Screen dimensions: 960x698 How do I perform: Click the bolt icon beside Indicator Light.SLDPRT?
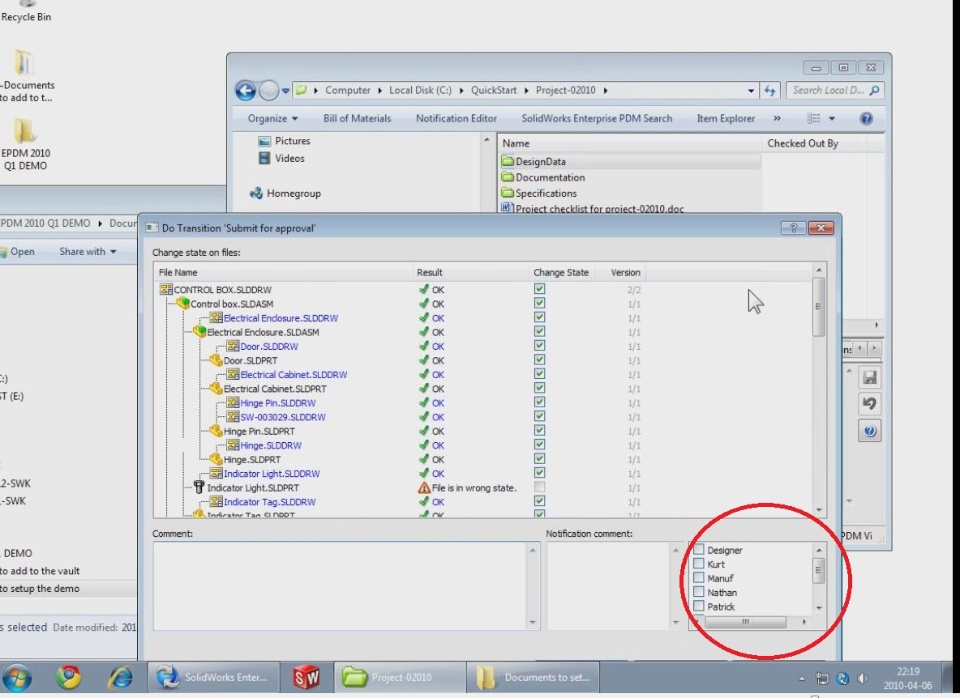(x=199, y=487)
